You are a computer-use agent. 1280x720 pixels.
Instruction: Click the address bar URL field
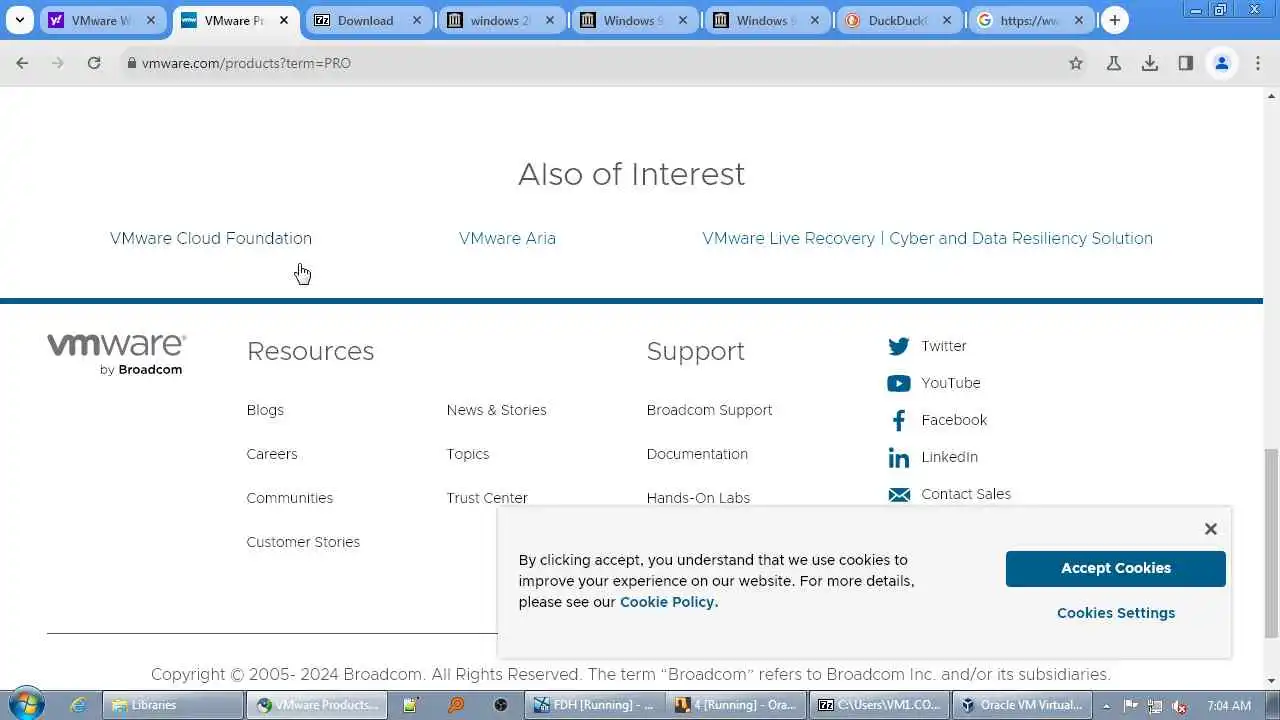pyautogui.click(x=595, y=63)
